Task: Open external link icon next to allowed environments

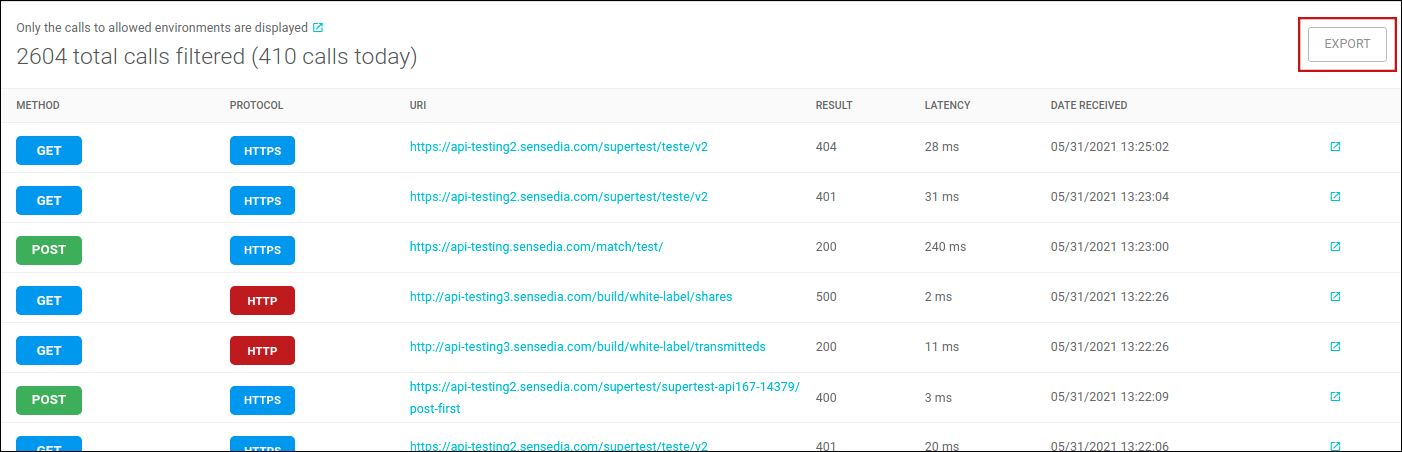Action: (318, 28)
